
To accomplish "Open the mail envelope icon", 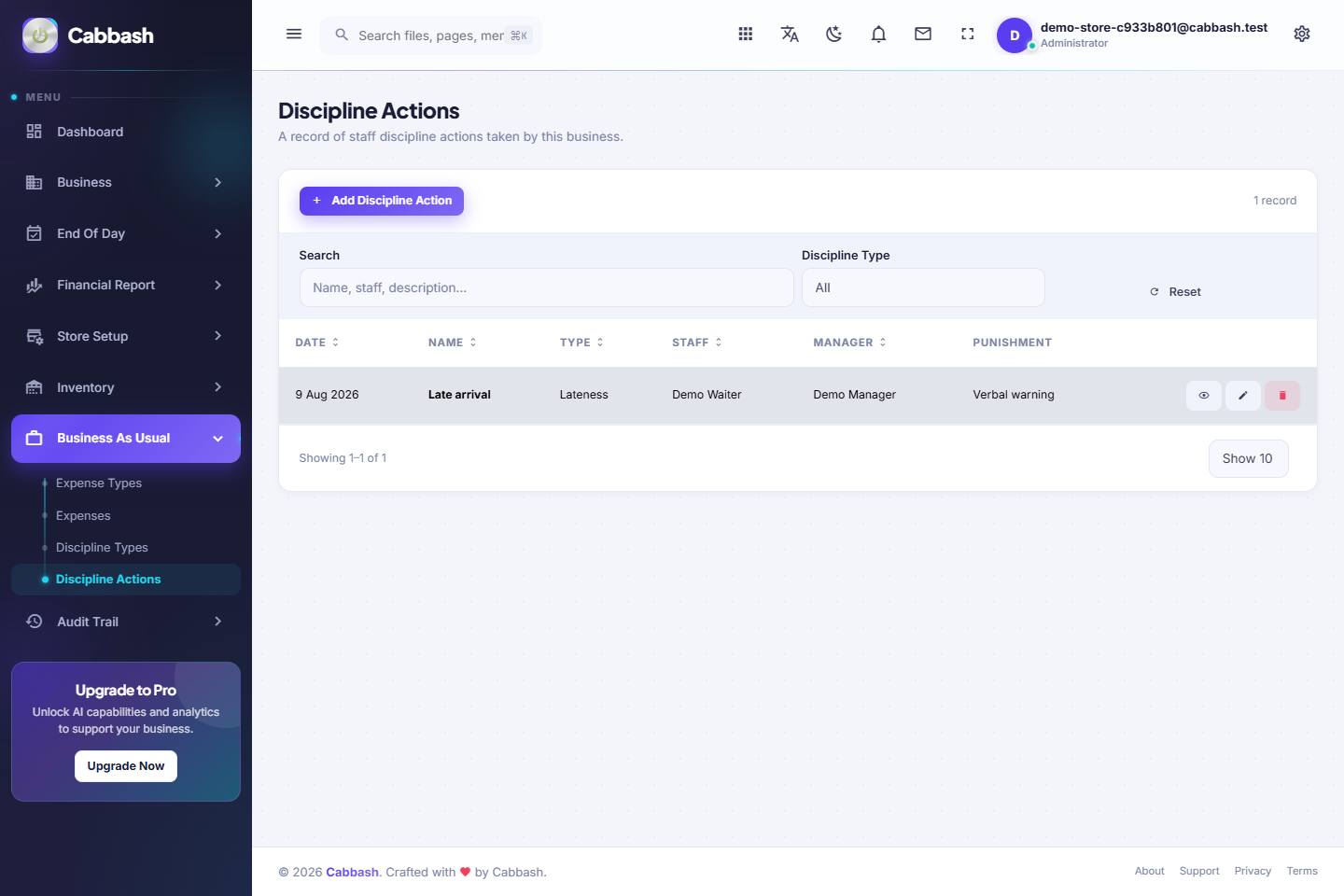I will coord(923,35).
